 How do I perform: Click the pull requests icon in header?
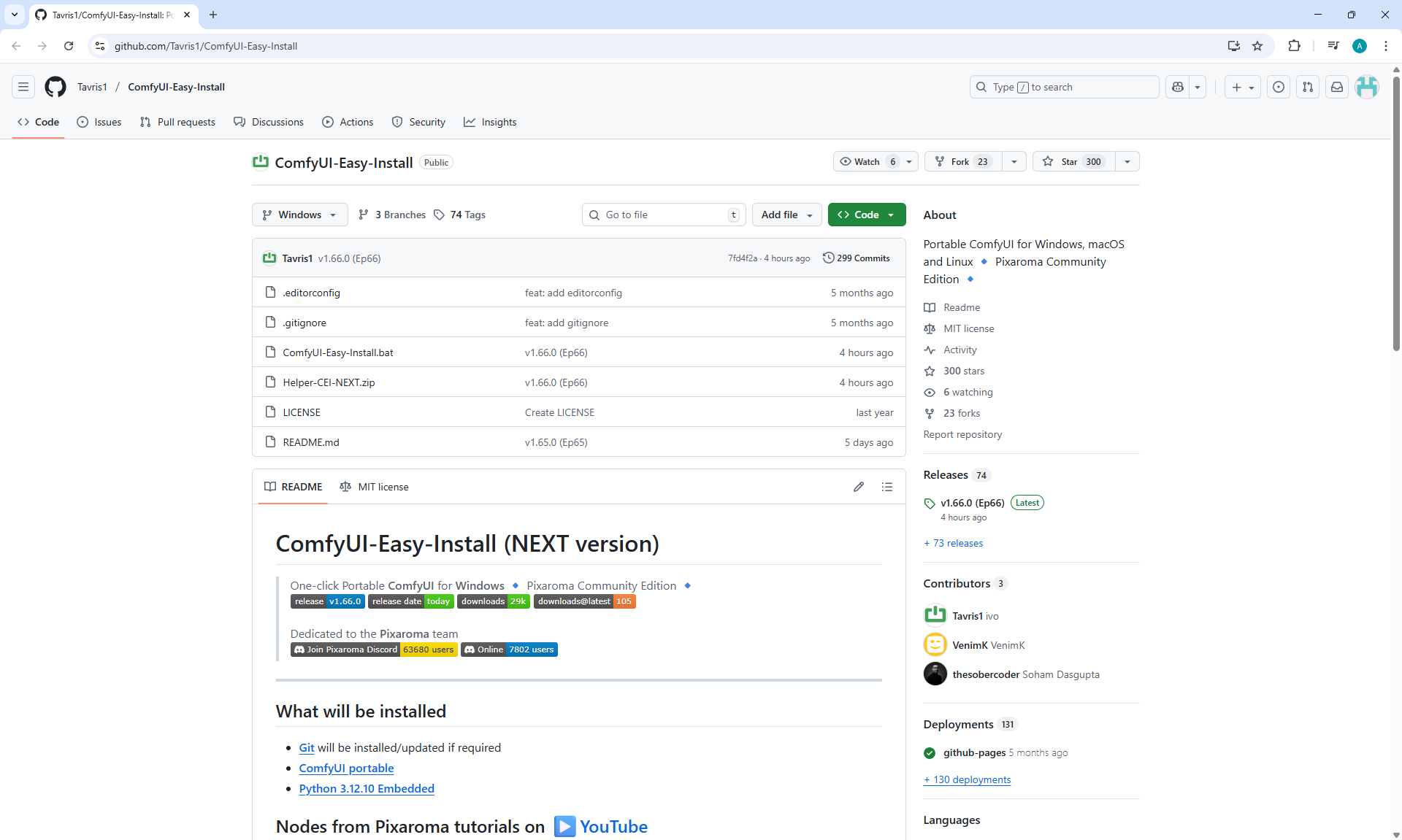[x=1307, y=87]
